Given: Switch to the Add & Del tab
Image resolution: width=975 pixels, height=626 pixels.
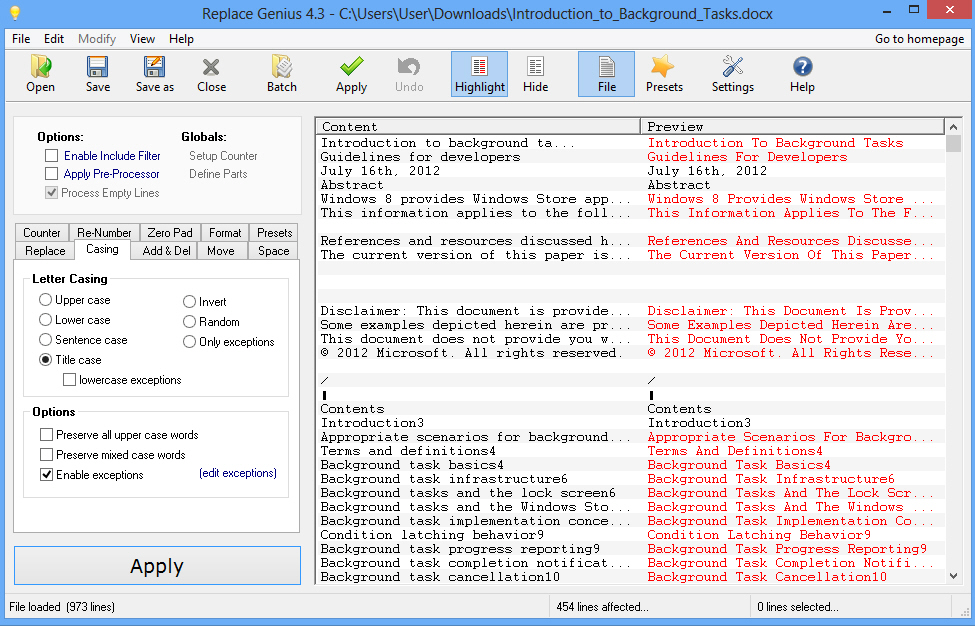Looking at the screenshot, I should pos(167,251).
